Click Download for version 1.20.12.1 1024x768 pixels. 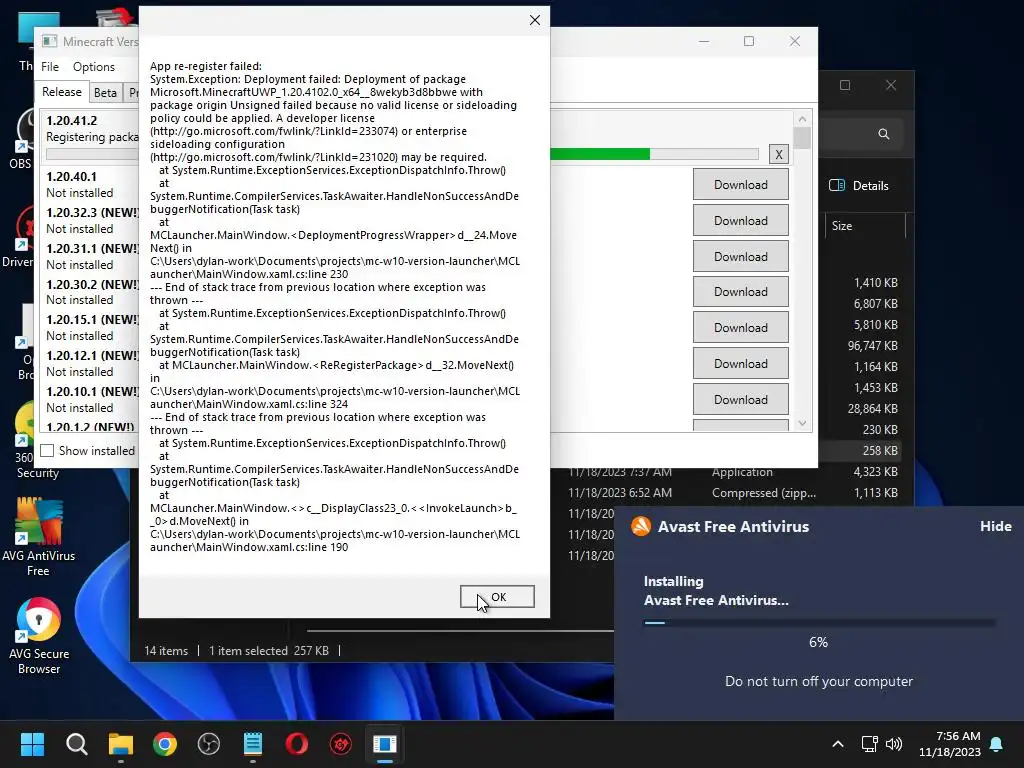point(741,364)
